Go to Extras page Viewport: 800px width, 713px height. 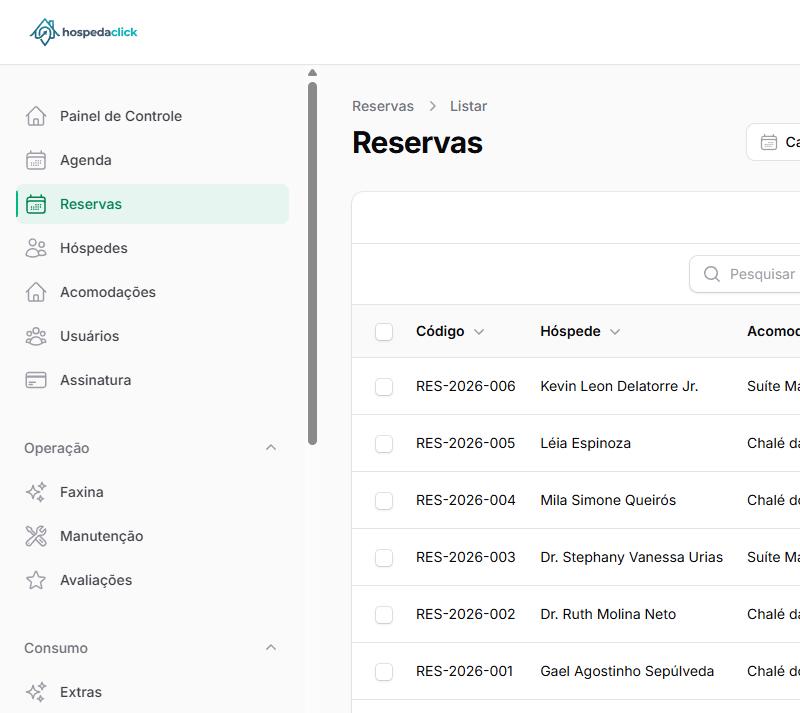coord(153,692)
